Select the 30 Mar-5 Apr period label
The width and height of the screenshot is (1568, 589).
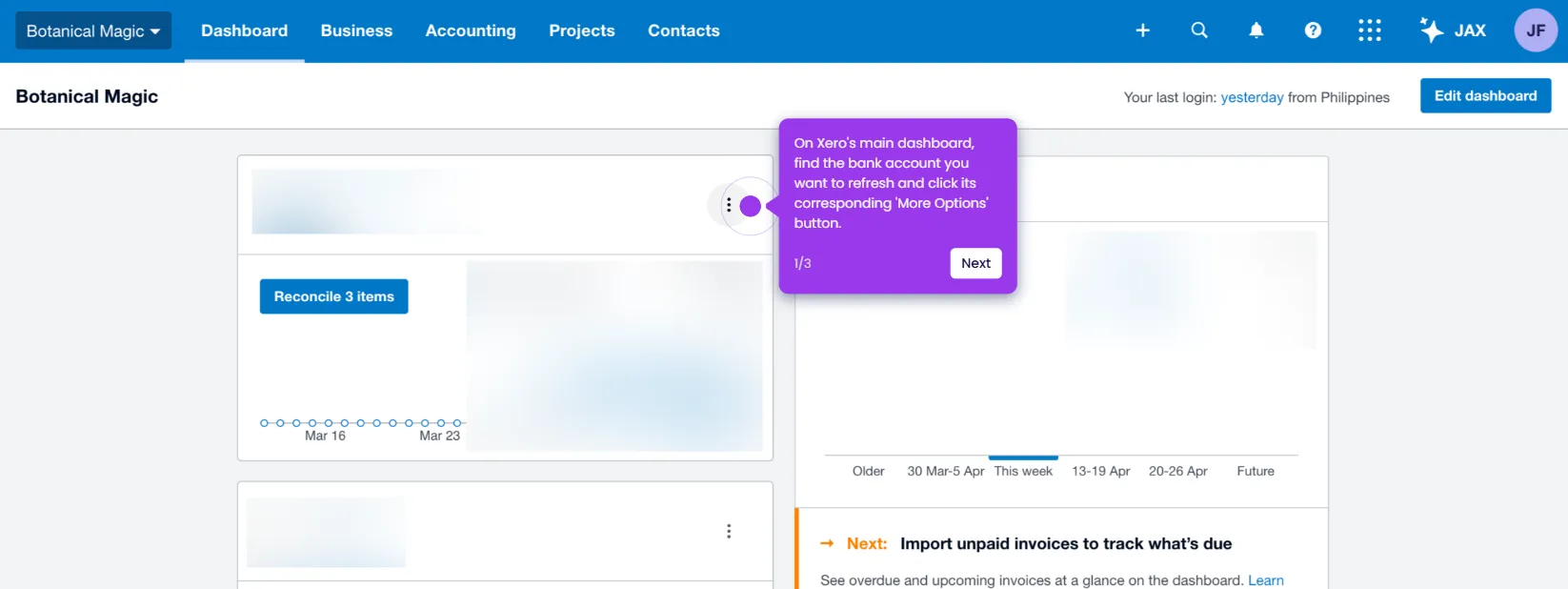pyautogui.click(x=945, y=471)
